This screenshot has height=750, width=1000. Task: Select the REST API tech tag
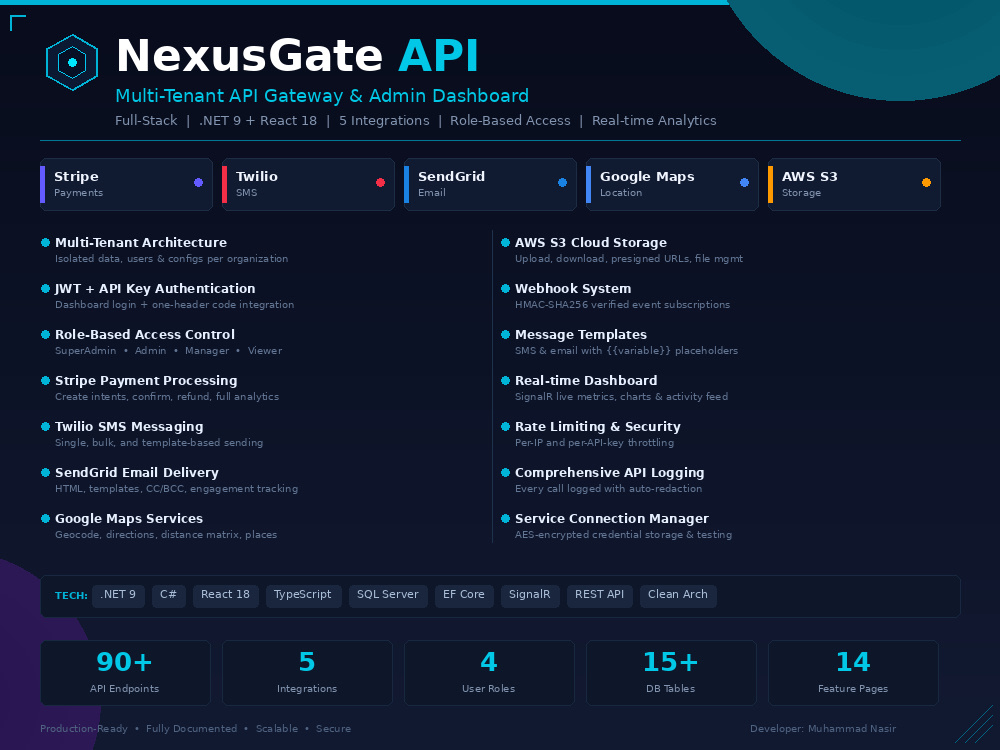[x=599, y=596]
